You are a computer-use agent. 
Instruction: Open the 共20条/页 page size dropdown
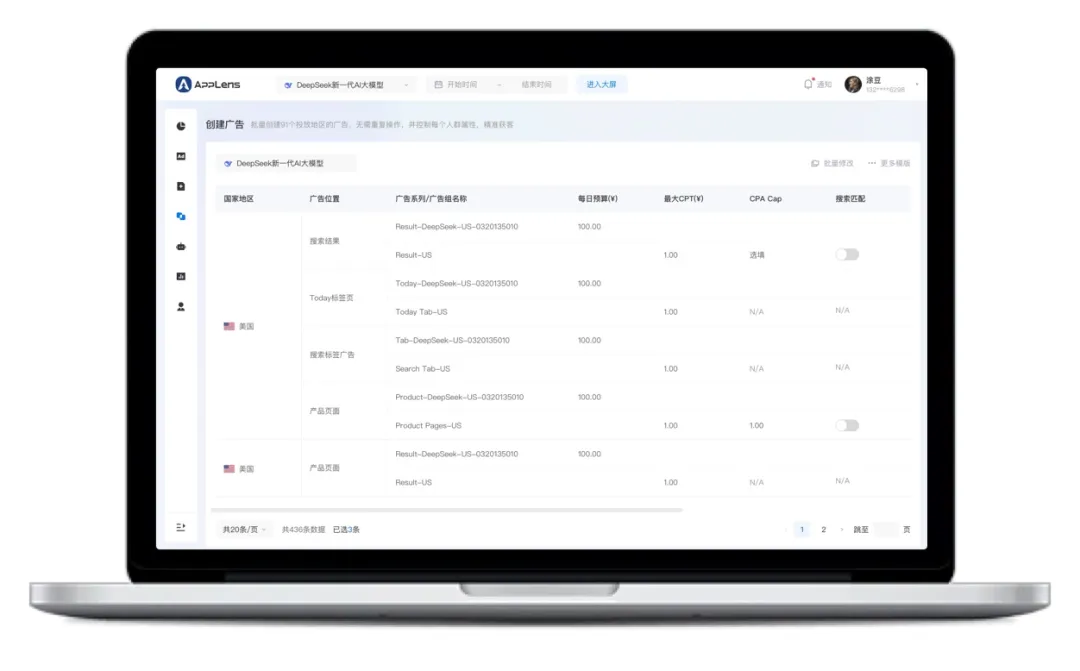(244, 530)
